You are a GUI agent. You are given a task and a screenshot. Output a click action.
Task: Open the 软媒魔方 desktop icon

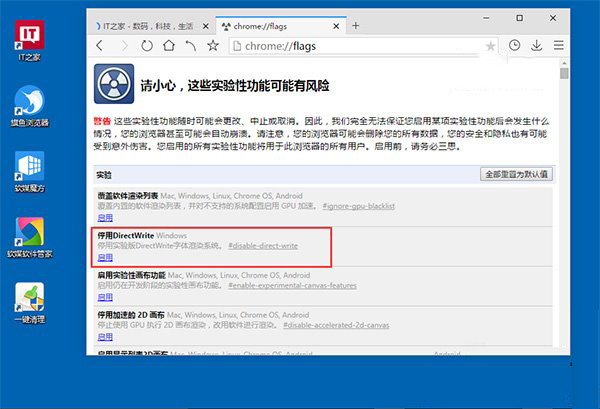29,171
